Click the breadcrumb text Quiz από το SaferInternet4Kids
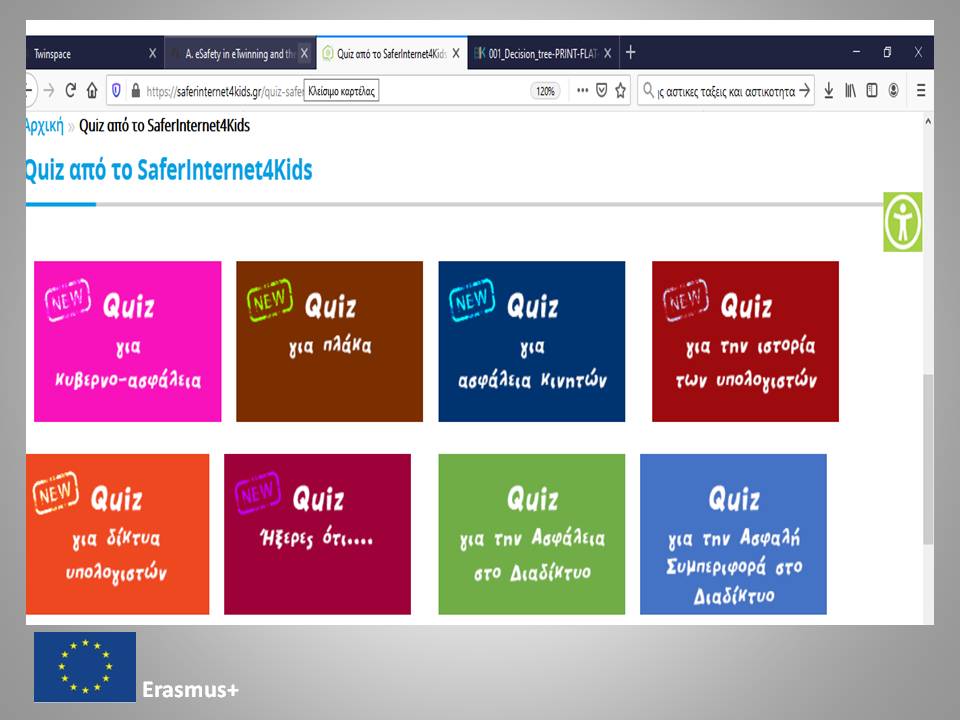This screenshot has width=960, height=720. (165, 126)
